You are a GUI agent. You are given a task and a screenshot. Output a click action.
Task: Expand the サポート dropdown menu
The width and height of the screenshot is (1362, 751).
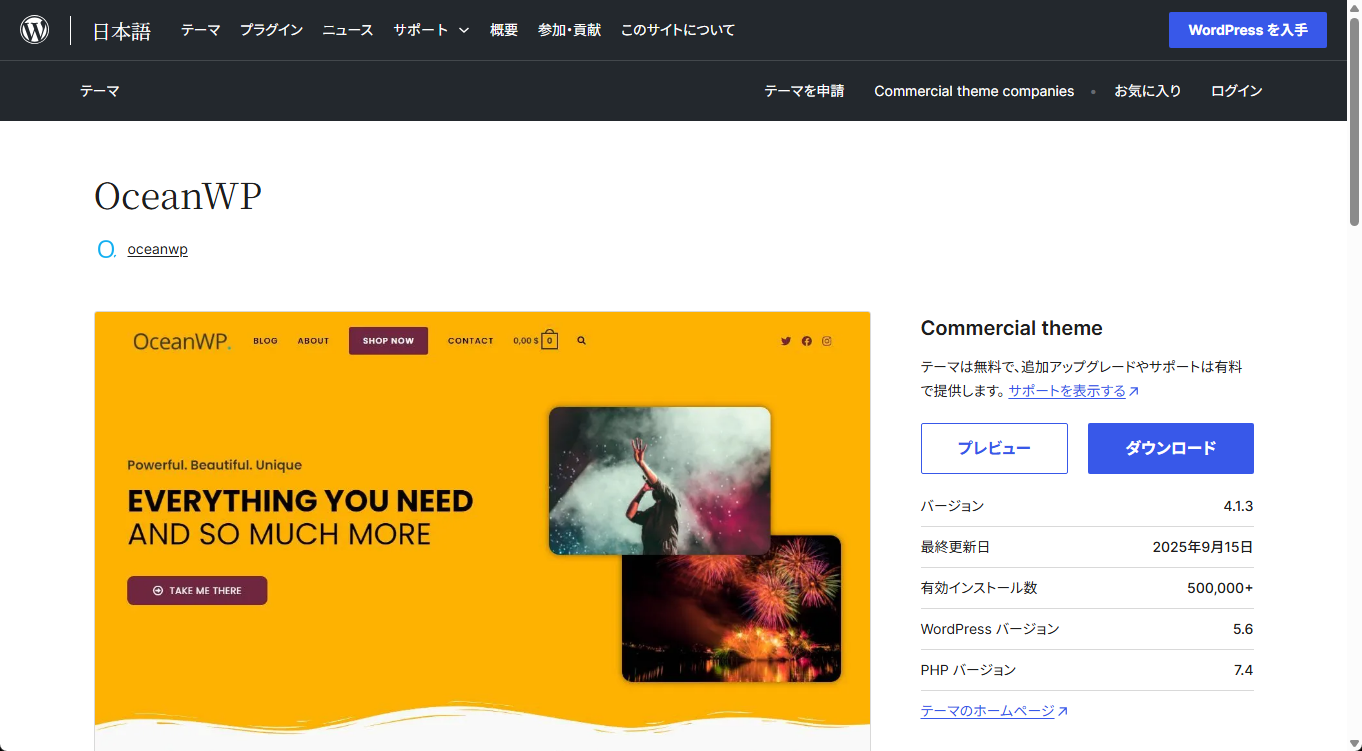[431, 30]
